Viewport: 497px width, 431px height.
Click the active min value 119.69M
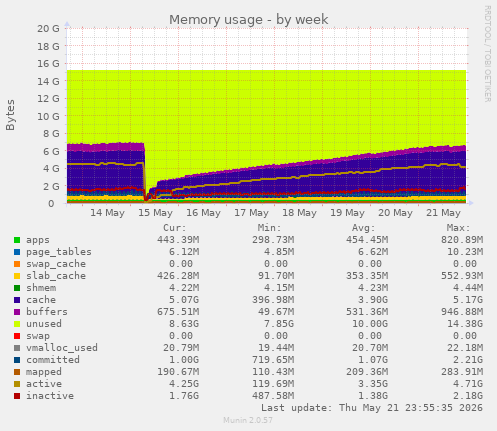(273, 384)
